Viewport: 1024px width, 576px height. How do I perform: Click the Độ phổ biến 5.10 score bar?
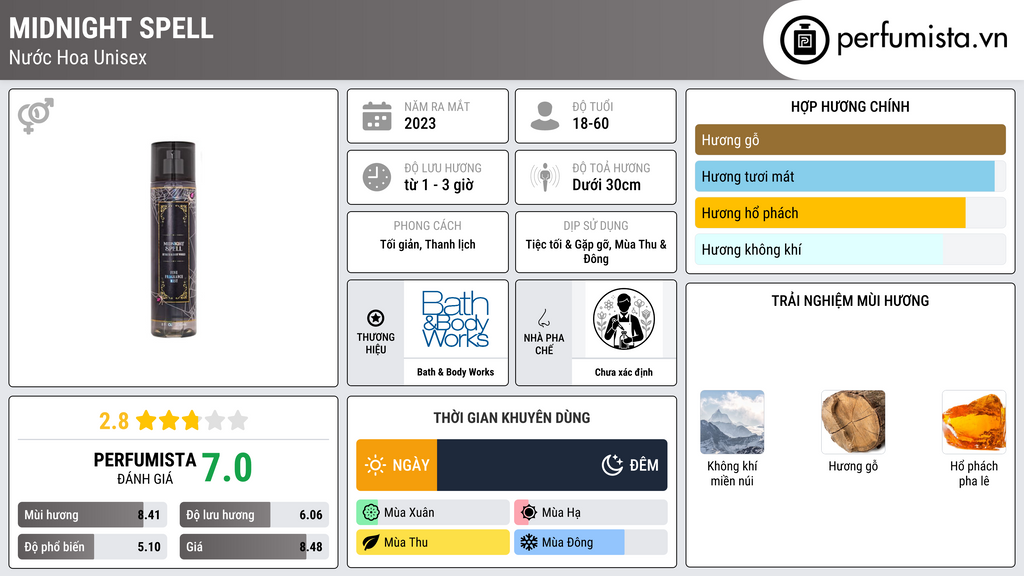click(92, 547)
